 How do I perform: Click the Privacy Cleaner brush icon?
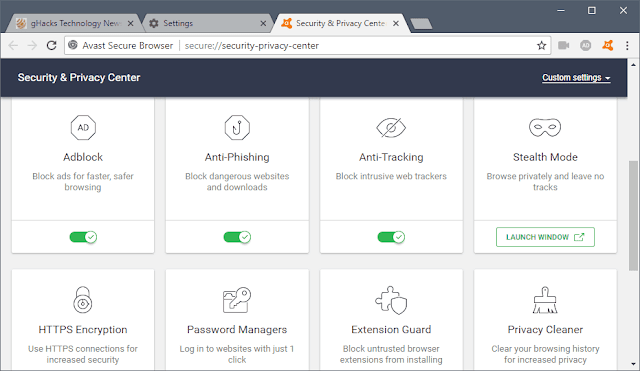tap(545, 300)
